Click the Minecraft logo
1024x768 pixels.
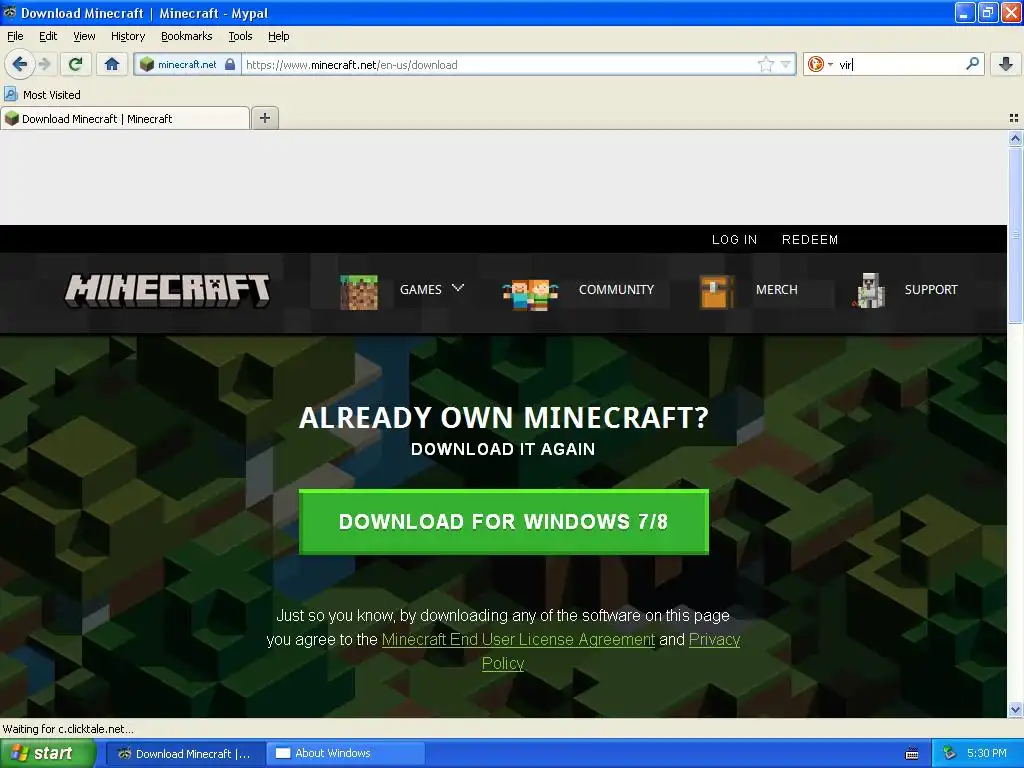click(167, 290)
